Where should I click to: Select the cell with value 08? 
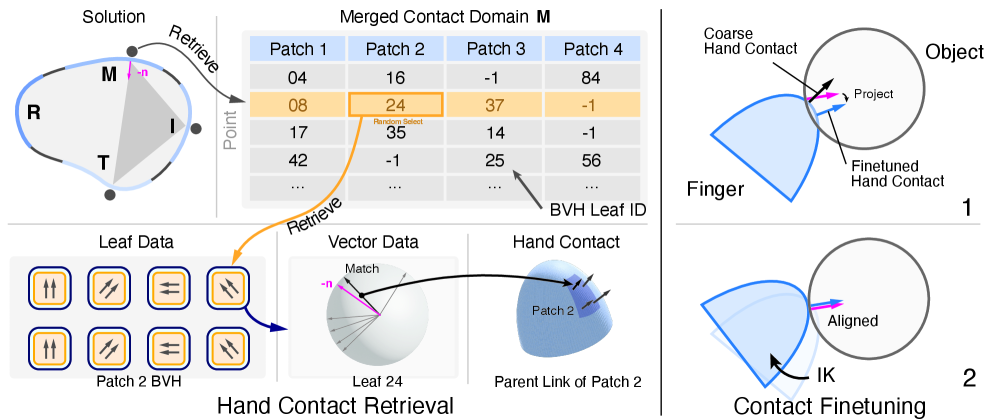click(x=296, y=104)
